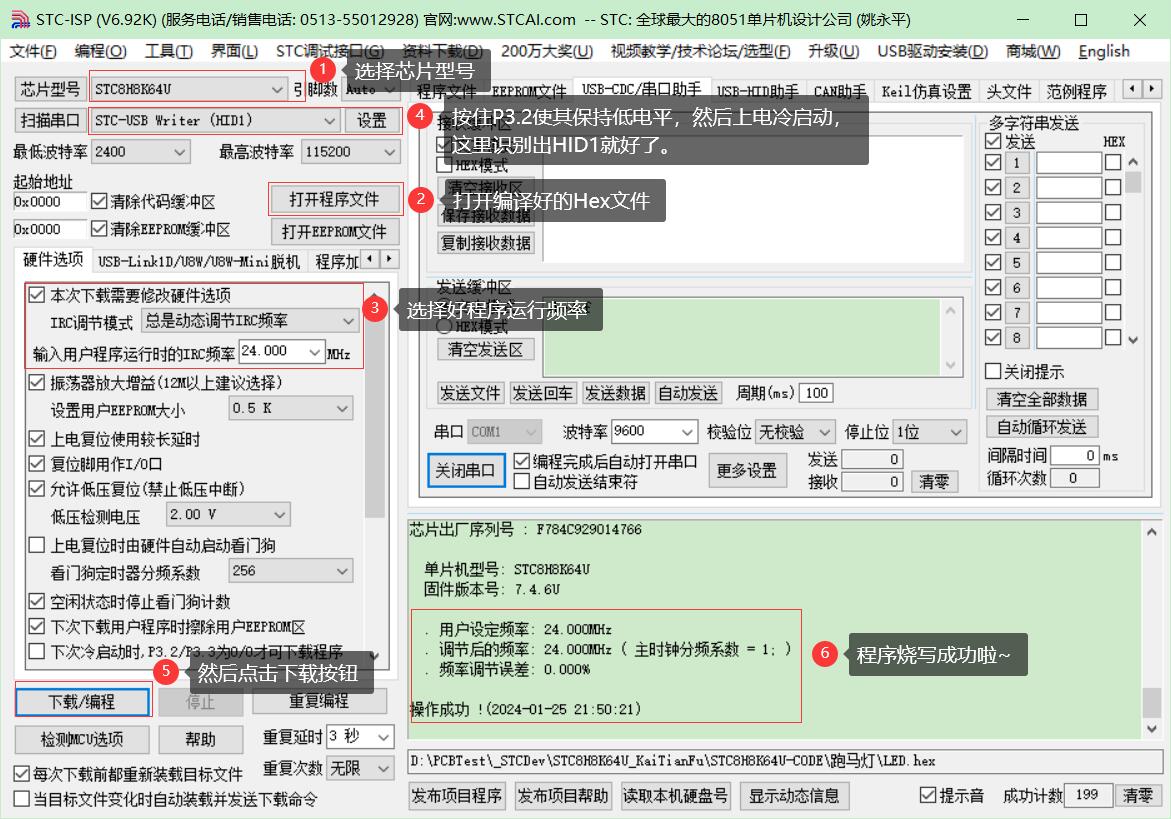This screenshot has width=1171, height=819.
Task: Open low voltage detect 2.00 V dropdown
Action: (x=279, y=514)
